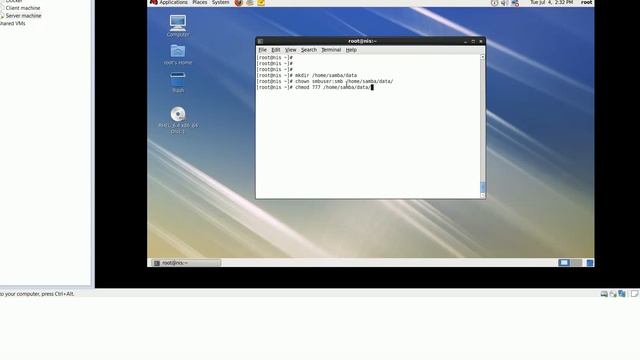Minimize the root@nis terminal window

[x=465, y=41]
